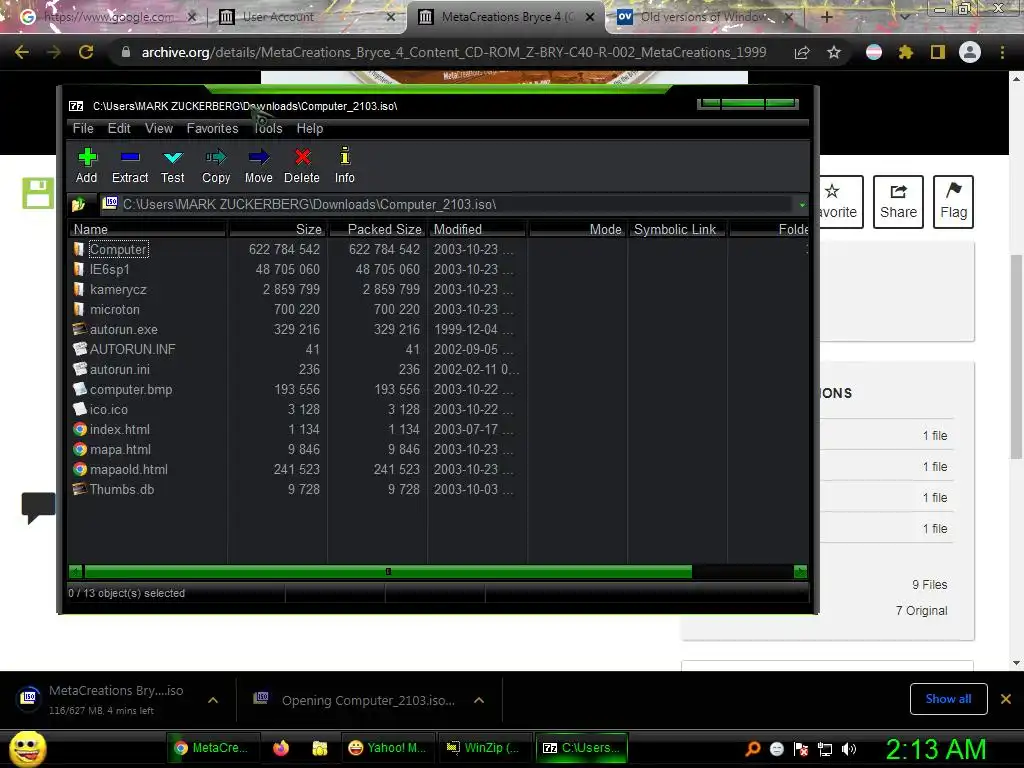The width and height of the screenshot is (1024, 768).
Task: Click Show all downloads button
Action: tap(948, 699)
